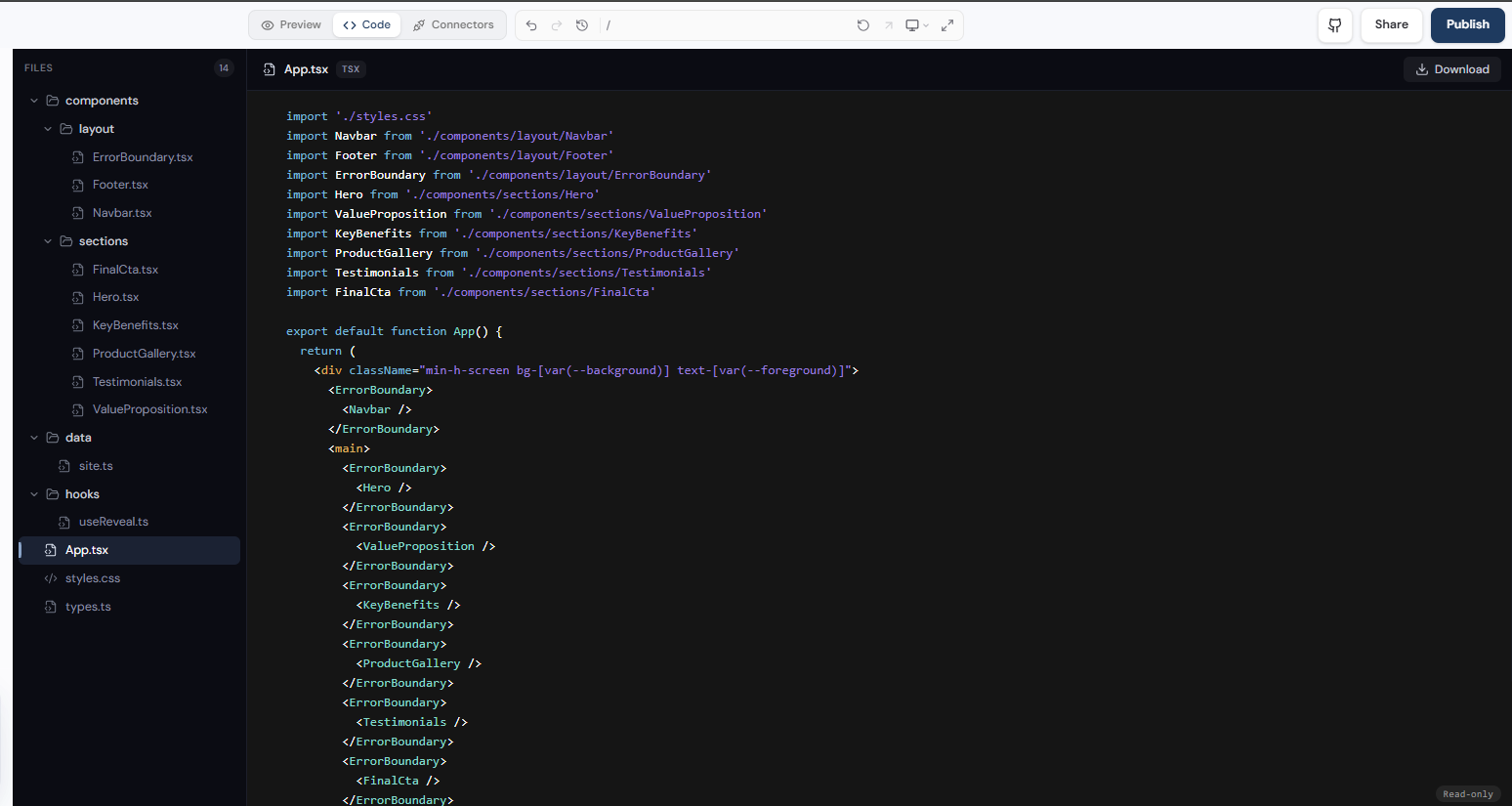Download the App.tsx file
Screen dimensions: 1512x806
tap(1452, 69)
